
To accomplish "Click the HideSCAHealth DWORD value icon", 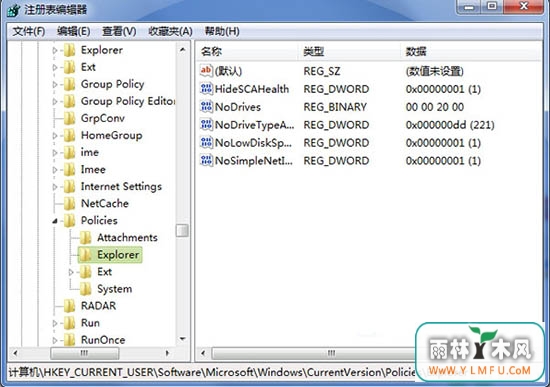I will tap(206, 89).
